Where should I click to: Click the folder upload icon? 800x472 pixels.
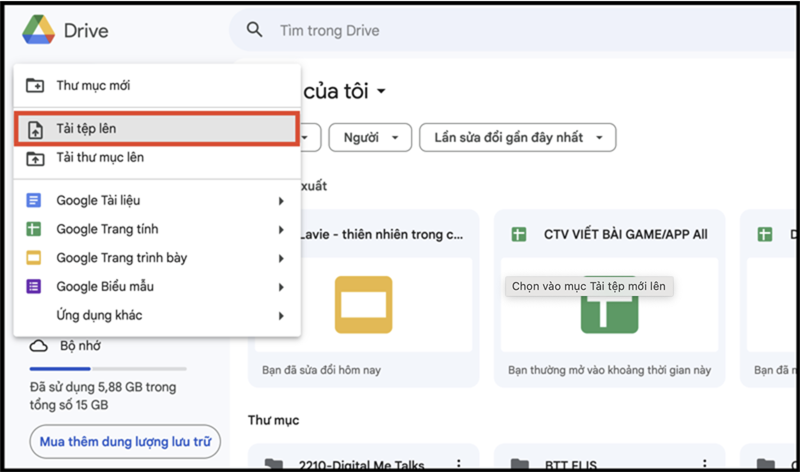[x=35, y=158]
